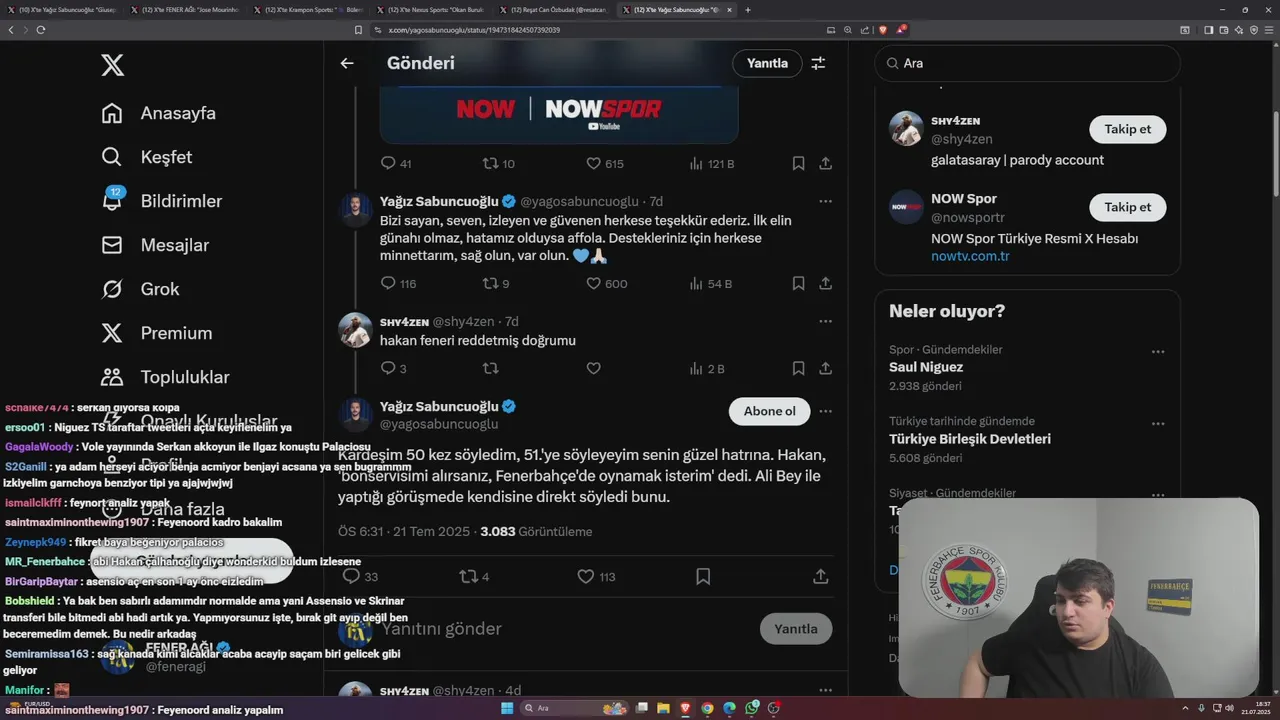Switch to the Reşat Can Özbudak tab
The width and height of the screenshot is (1280, 720).
554,10
